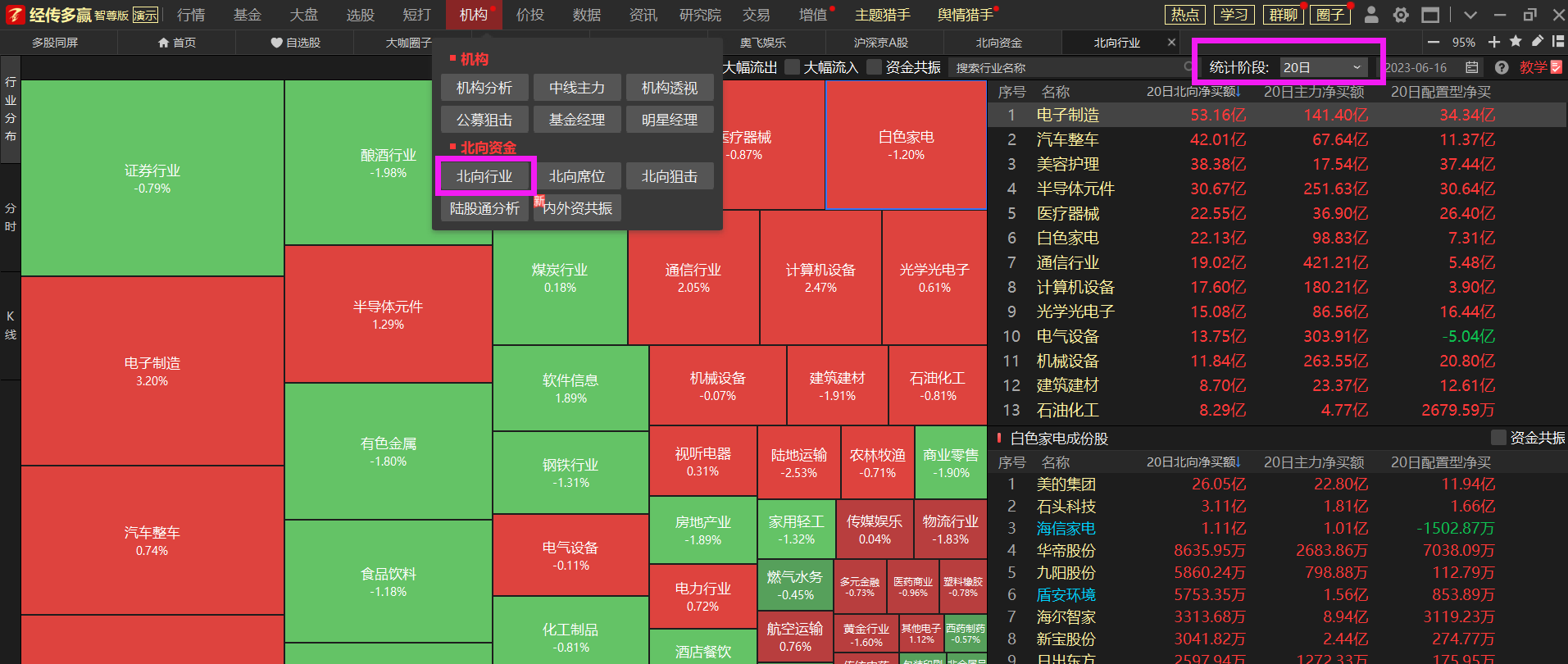Select 北向行业 under 北向资金
This screenshot has height=664, width=1568.
[484, 176]
